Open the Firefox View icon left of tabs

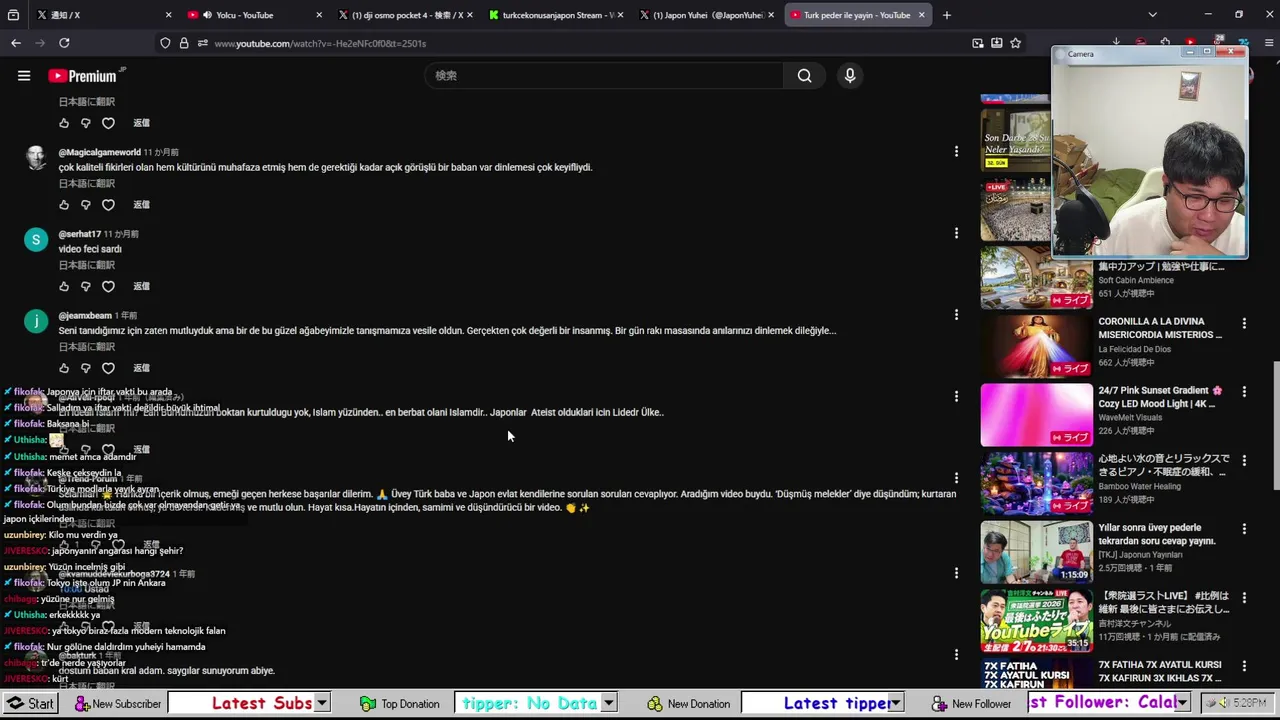(x=13, y=15)
